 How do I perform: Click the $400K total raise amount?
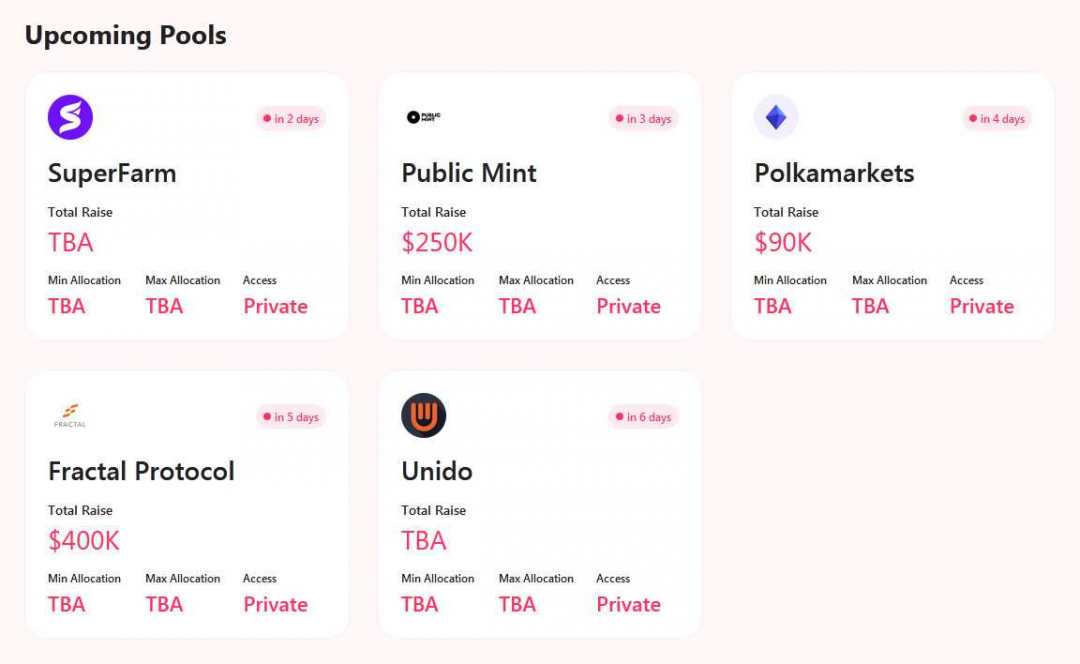tap(84, 540)
